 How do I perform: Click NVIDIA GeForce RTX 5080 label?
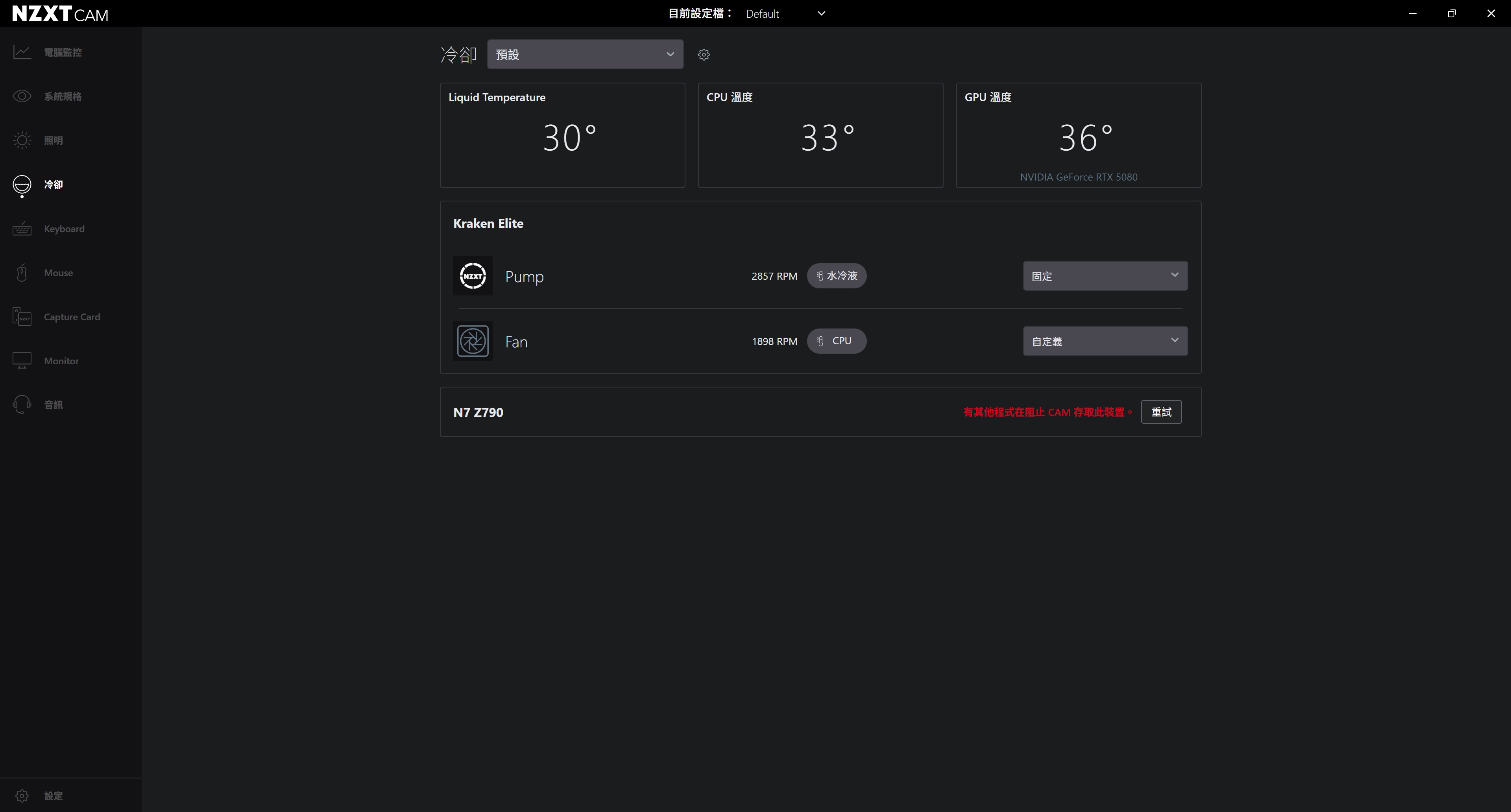pyautogui.click(x=1079, y=177)
